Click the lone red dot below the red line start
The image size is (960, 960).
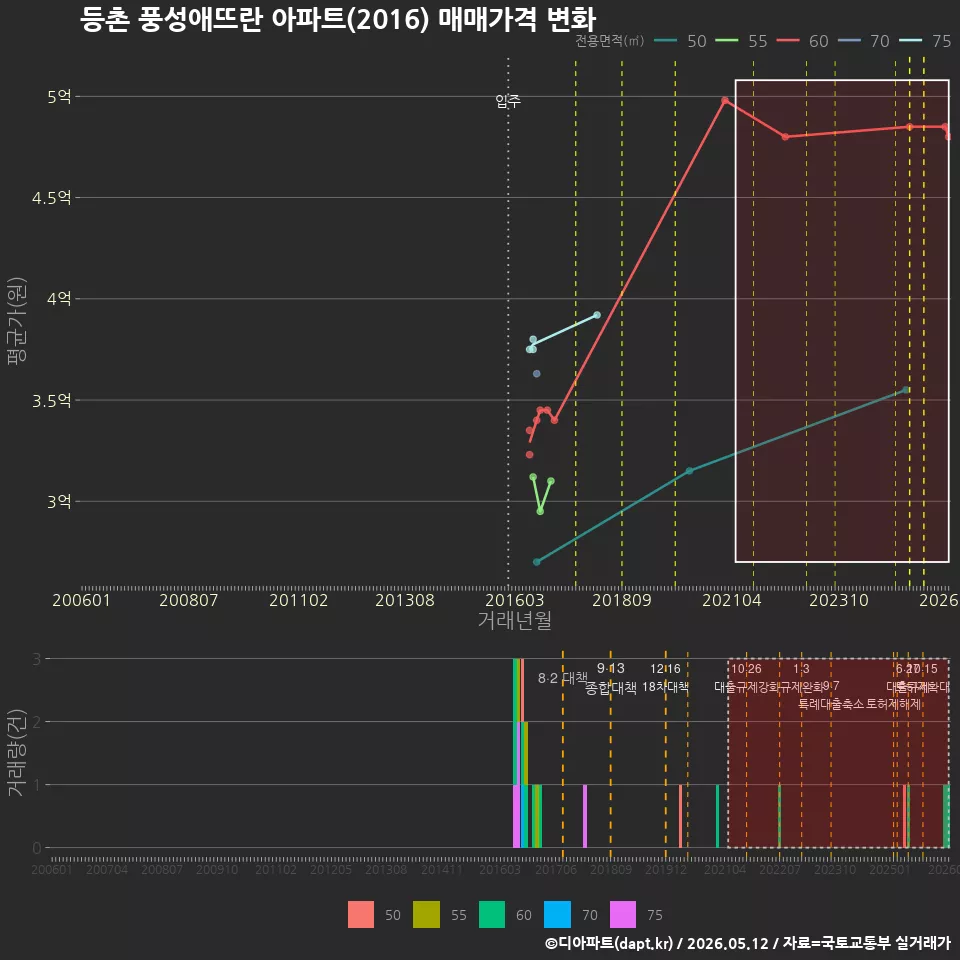point(530,454)
